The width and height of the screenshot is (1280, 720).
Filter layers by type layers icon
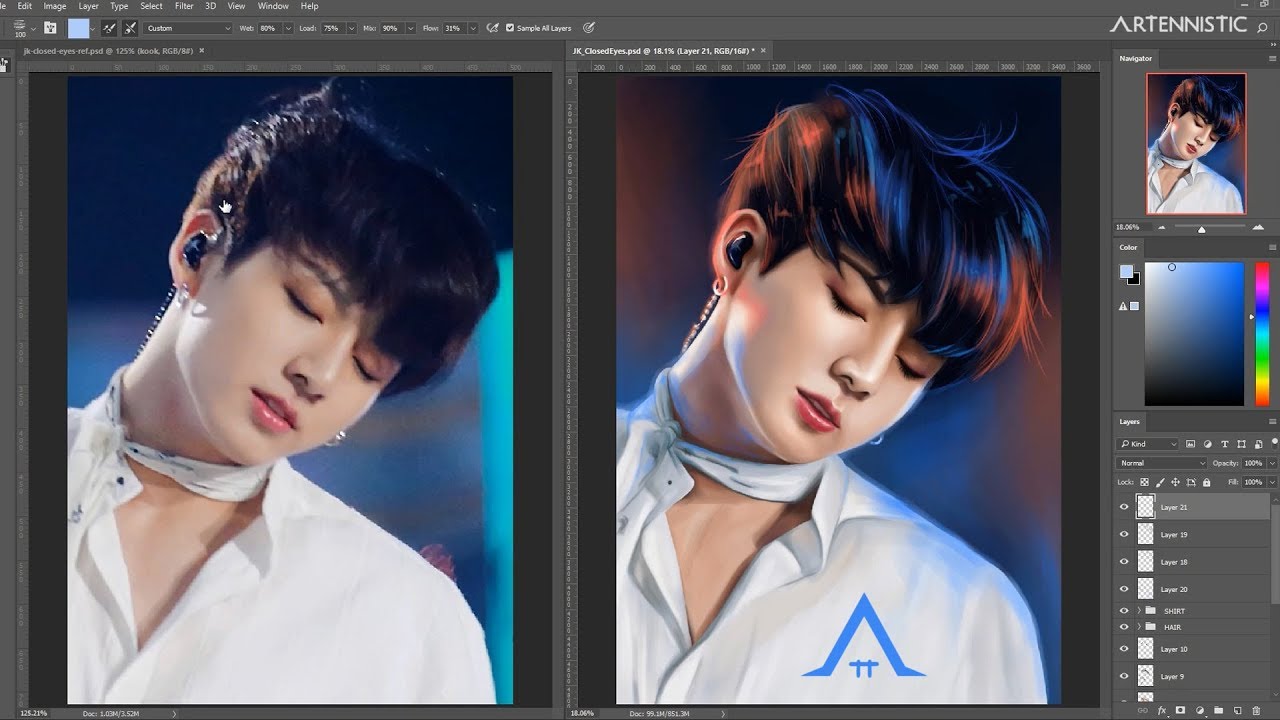[1226, 444]
